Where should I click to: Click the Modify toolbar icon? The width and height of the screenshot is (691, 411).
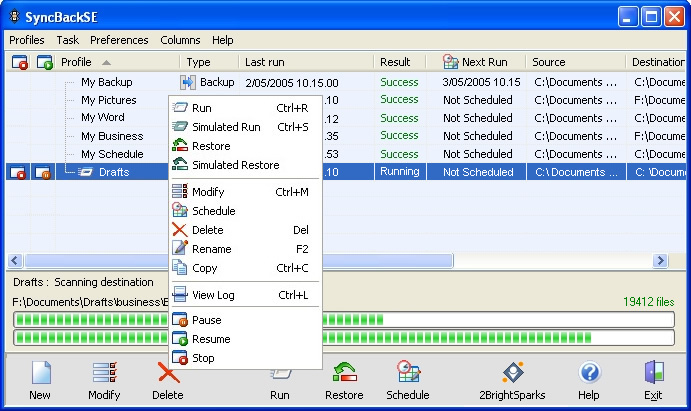click(x=105, y=372)
